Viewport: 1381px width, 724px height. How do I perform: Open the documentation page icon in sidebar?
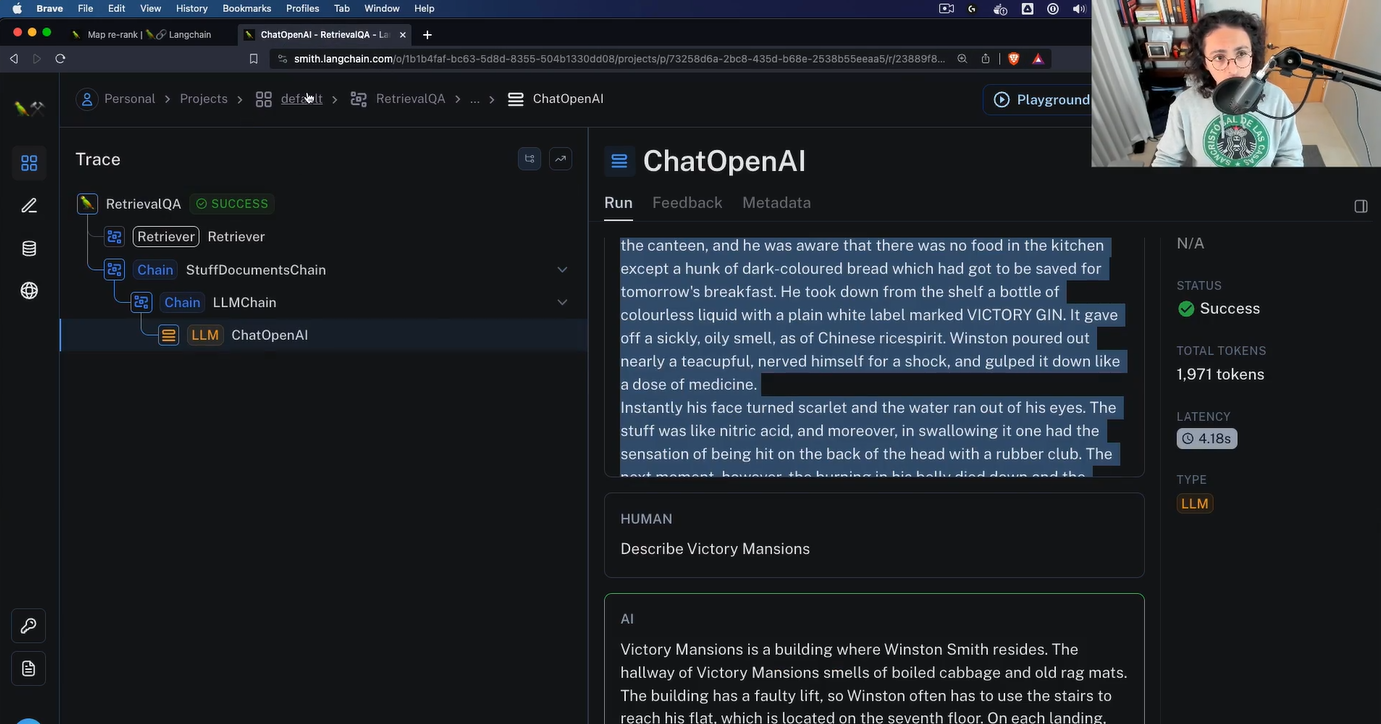pyautogui.click(x=29, y=668)
